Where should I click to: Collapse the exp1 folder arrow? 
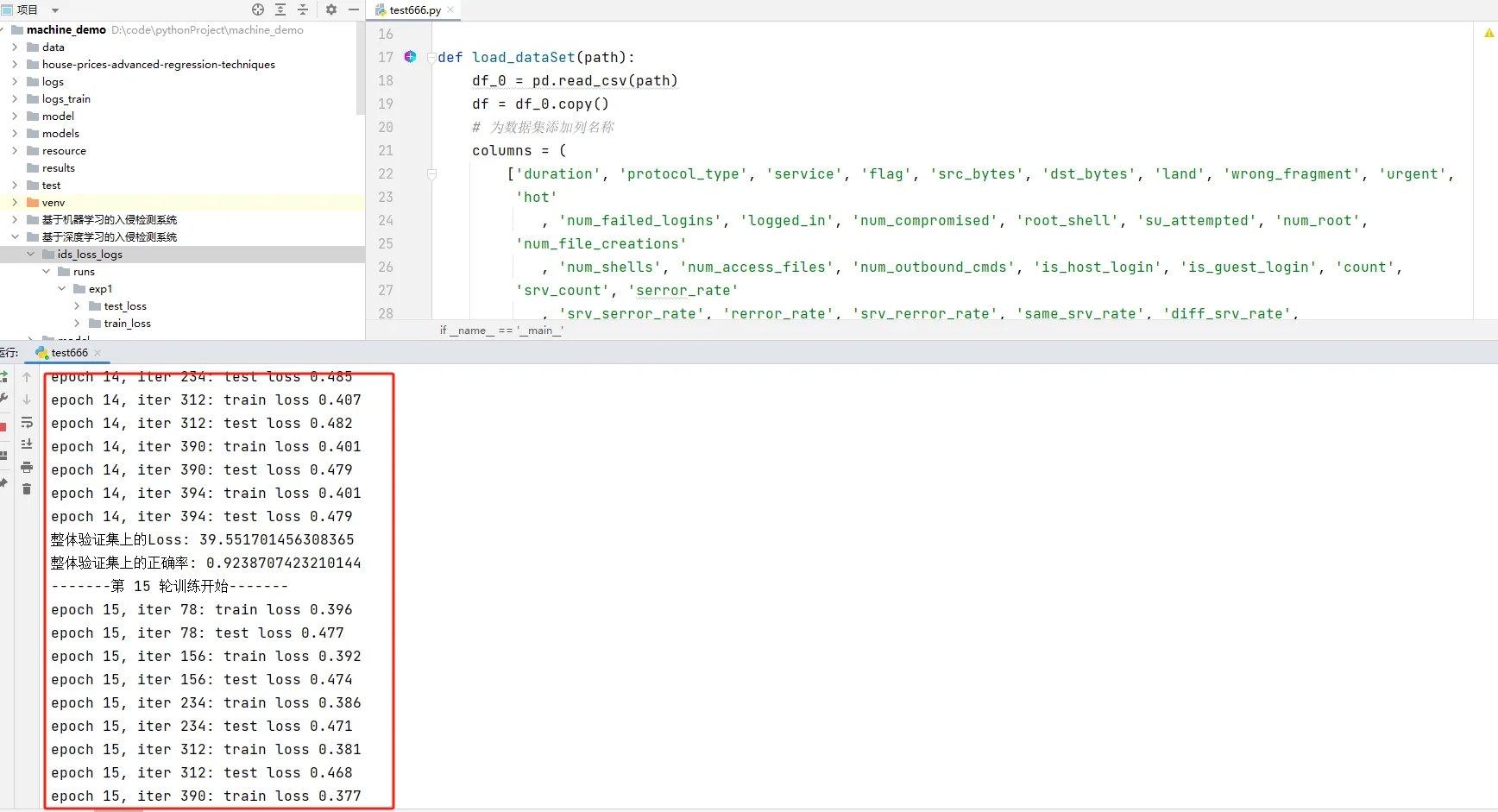click(61, 289)
